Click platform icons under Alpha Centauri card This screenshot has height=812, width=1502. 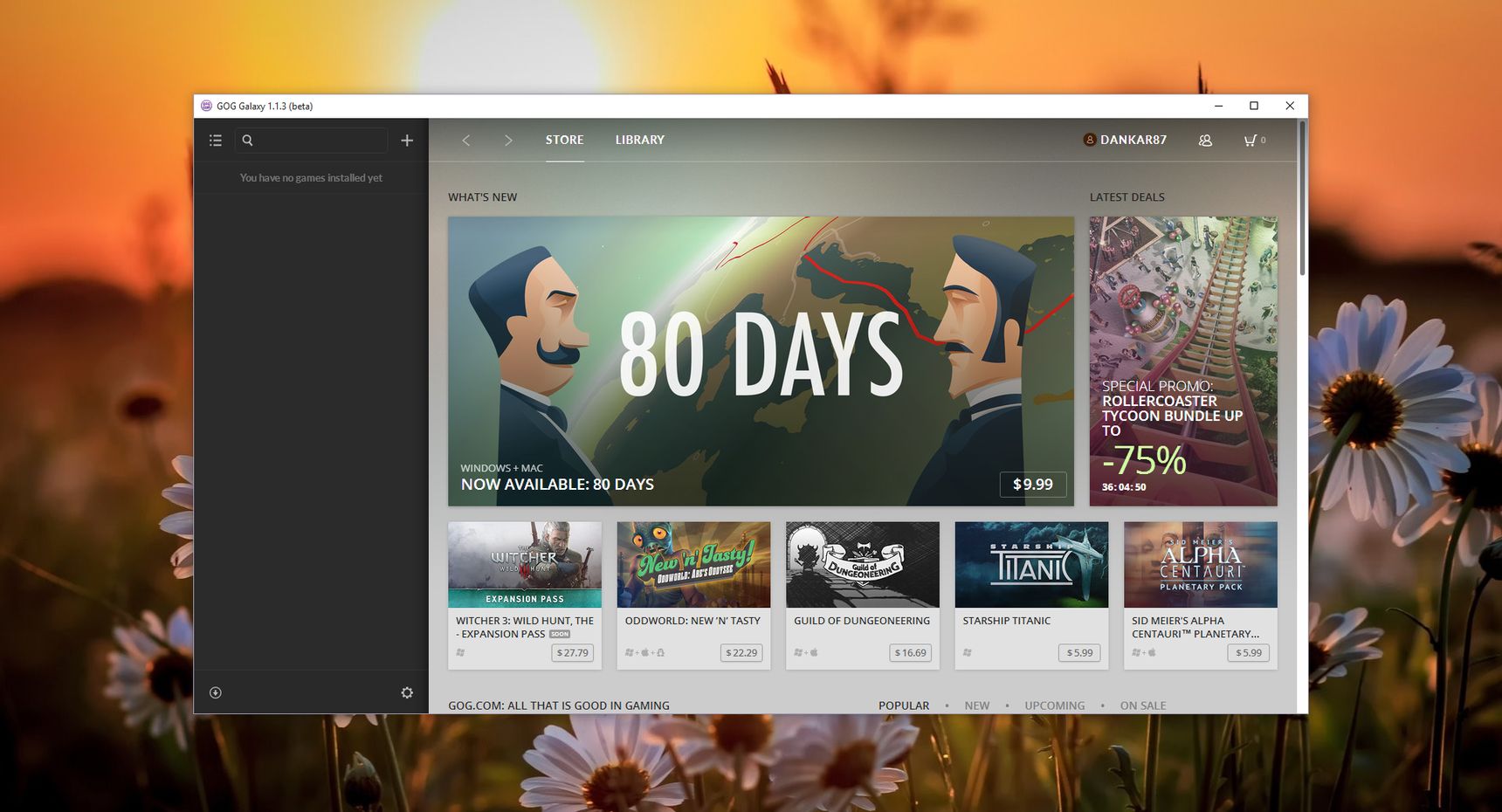click(x=1143, y=652)
